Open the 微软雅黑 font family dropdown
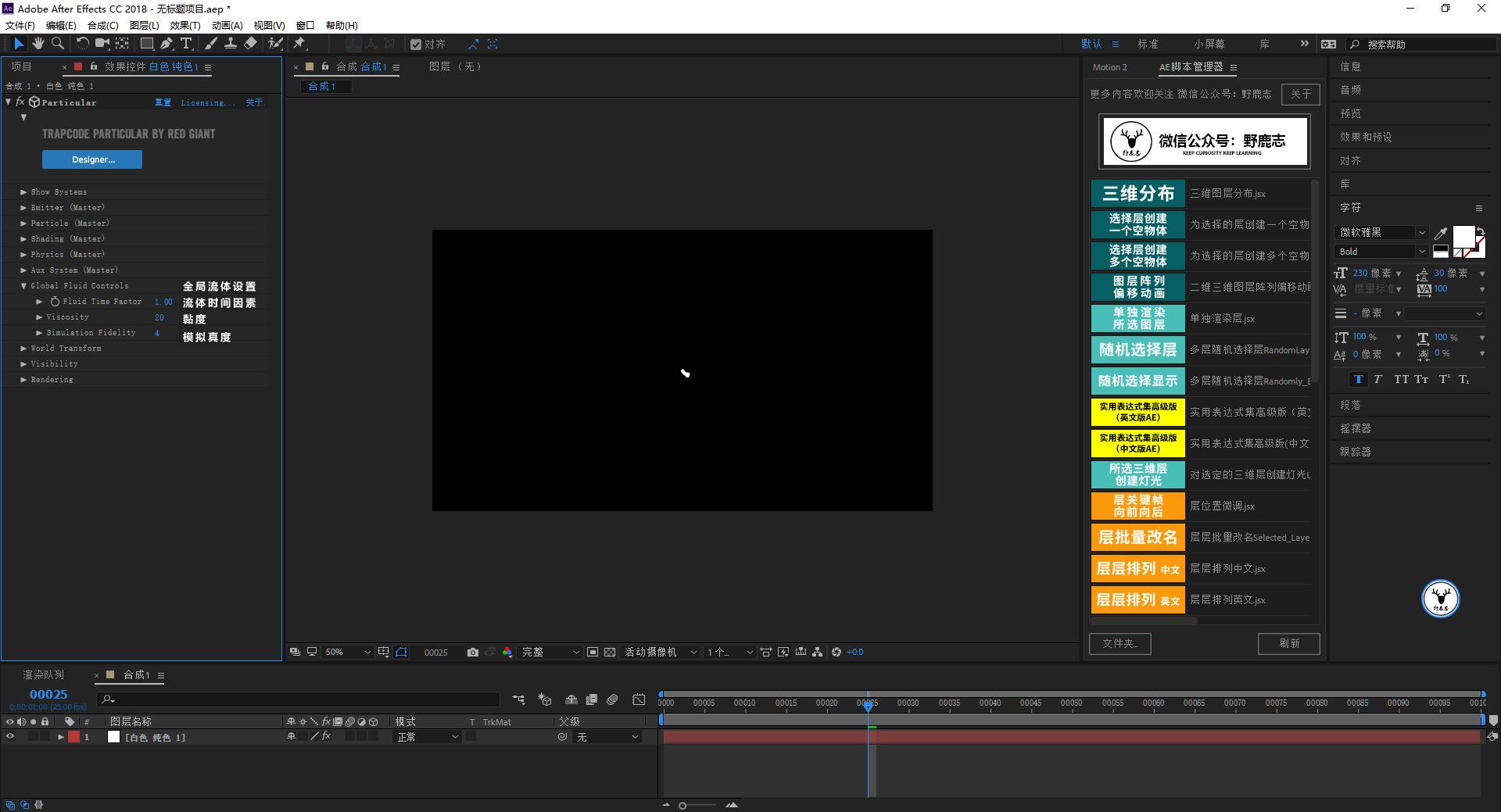1501x812 pixels. click(x=1382, y=232)
